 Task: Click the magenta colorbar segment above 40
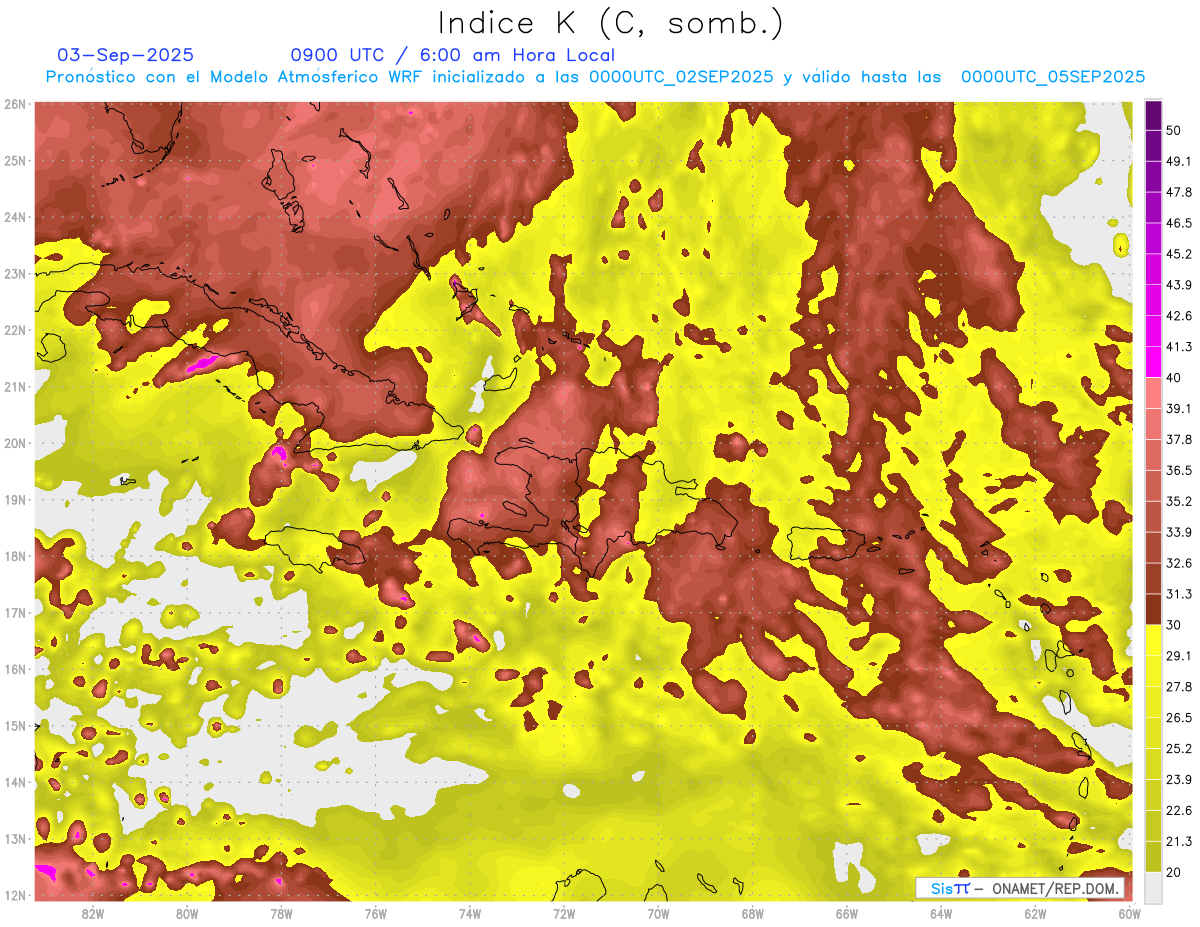coord(1153,362)
